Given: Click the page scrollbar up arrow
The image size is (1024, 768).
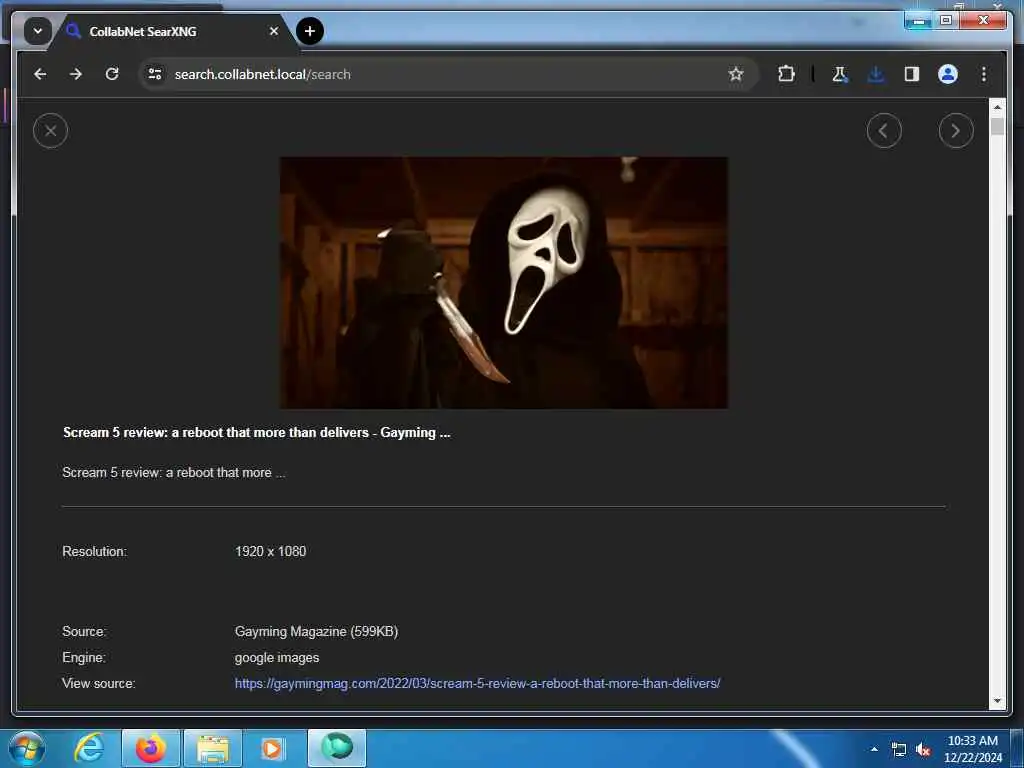Looking at the screenshot, I should tap(997, 107).
